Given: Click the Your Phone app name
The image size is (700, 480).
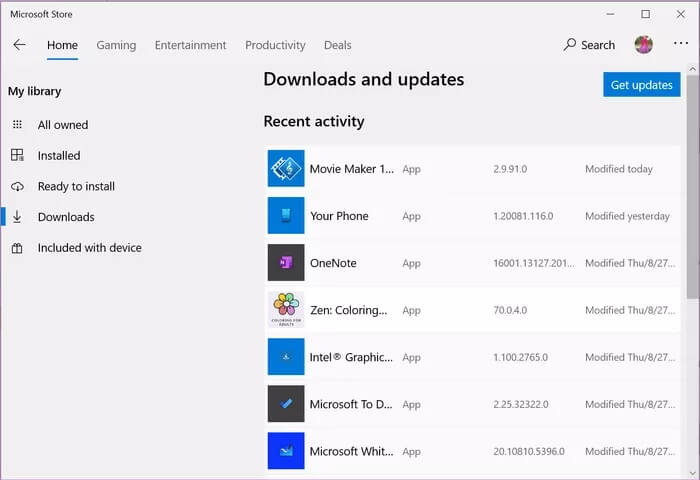Looking at the screenshot, I should click(x=339, y=216).
